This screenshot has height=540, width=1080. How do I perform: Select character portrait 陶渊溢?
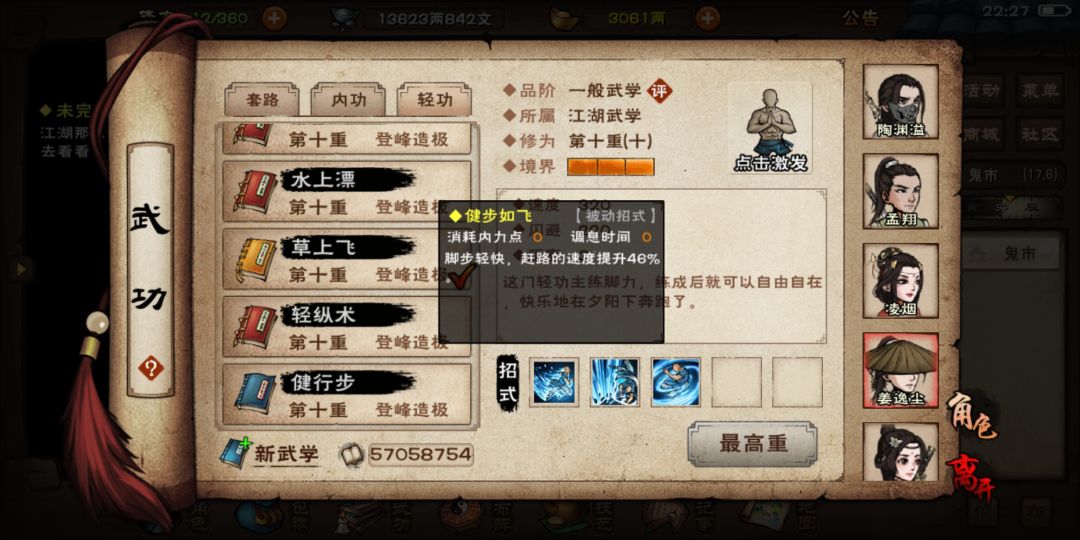pos(900,102)
